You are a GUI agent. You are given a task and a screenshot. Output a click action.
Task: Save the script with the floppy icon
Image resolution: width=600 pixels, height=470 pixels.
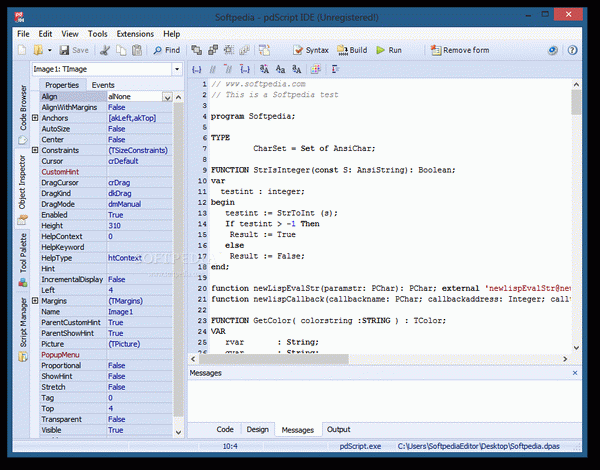tap(74, 50)
